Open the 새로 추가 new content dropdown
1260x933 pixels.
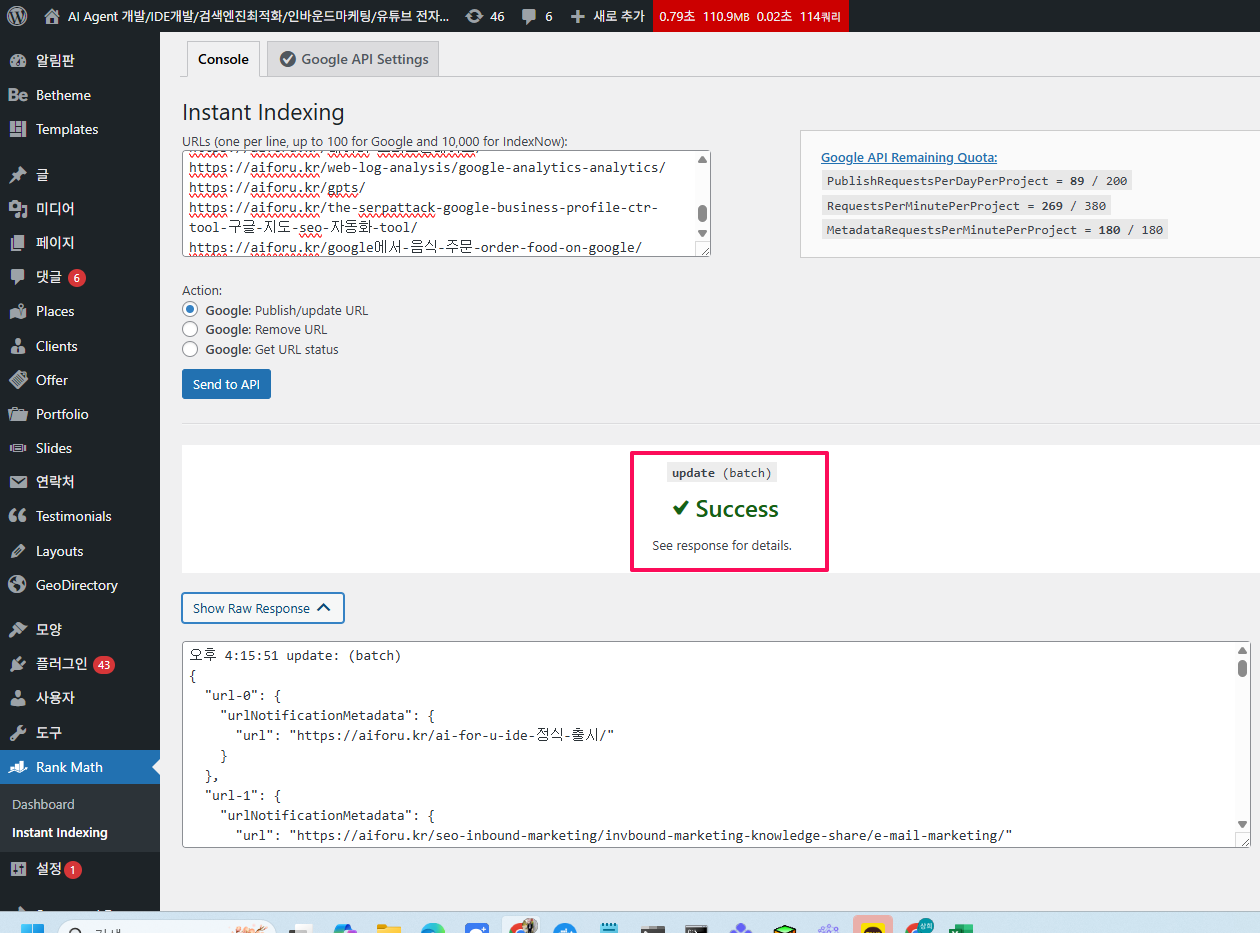click(607, 16)
